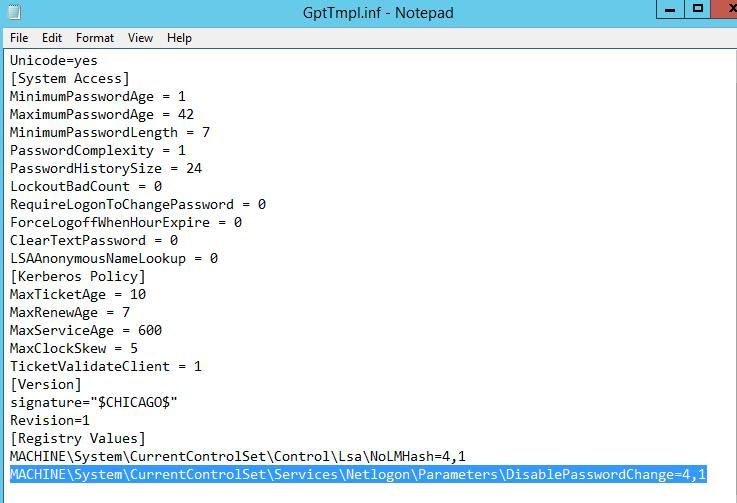Screen dimensions: 737x503
Task: Click the Unicode=yes line
Action: click(x=54, y=61)
